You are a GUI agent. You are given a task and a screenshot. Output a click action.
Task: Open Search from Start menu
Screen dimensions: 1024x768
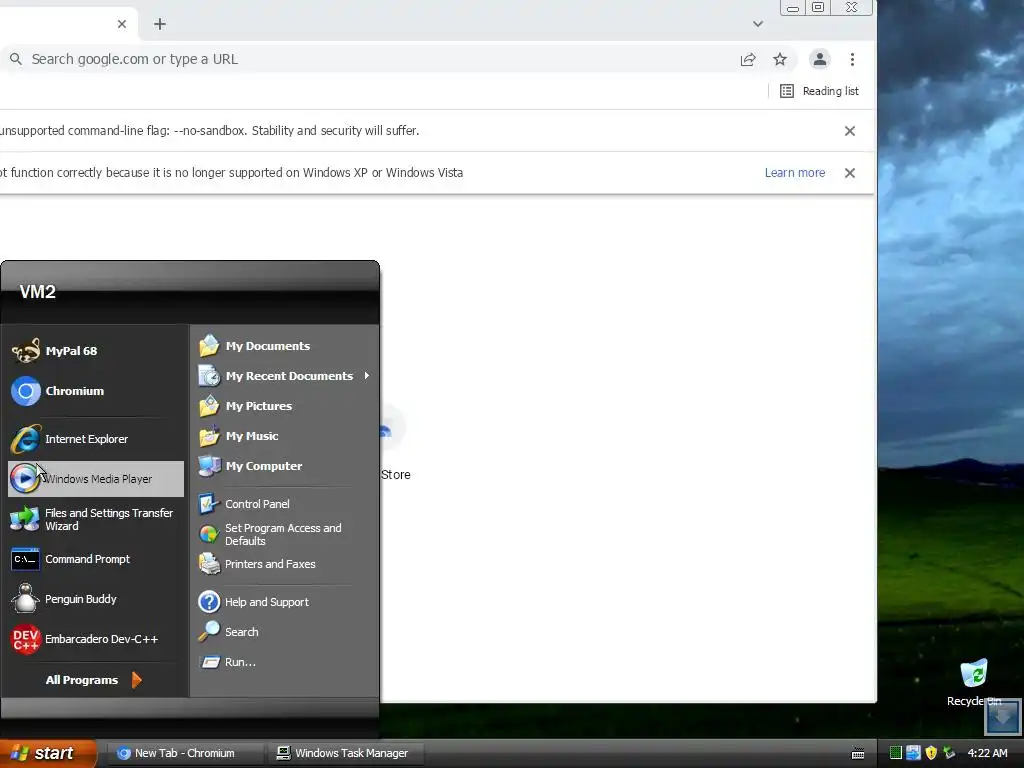point(284,632)
